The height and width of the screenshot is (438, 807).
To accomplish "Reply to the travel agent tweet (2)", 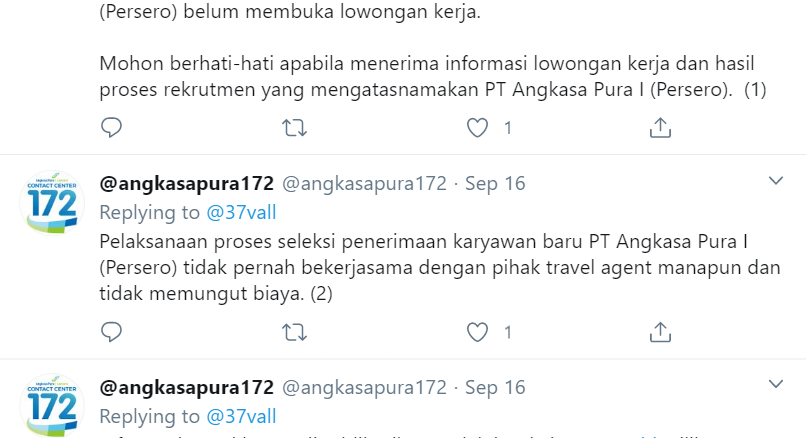I will pyautogui.click(x=111, y=332).
